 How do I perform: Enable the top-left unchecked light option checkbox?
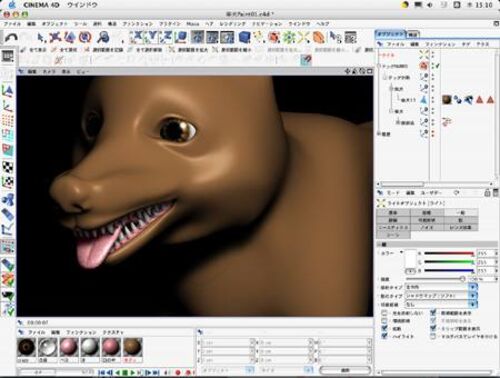point(384,313)
